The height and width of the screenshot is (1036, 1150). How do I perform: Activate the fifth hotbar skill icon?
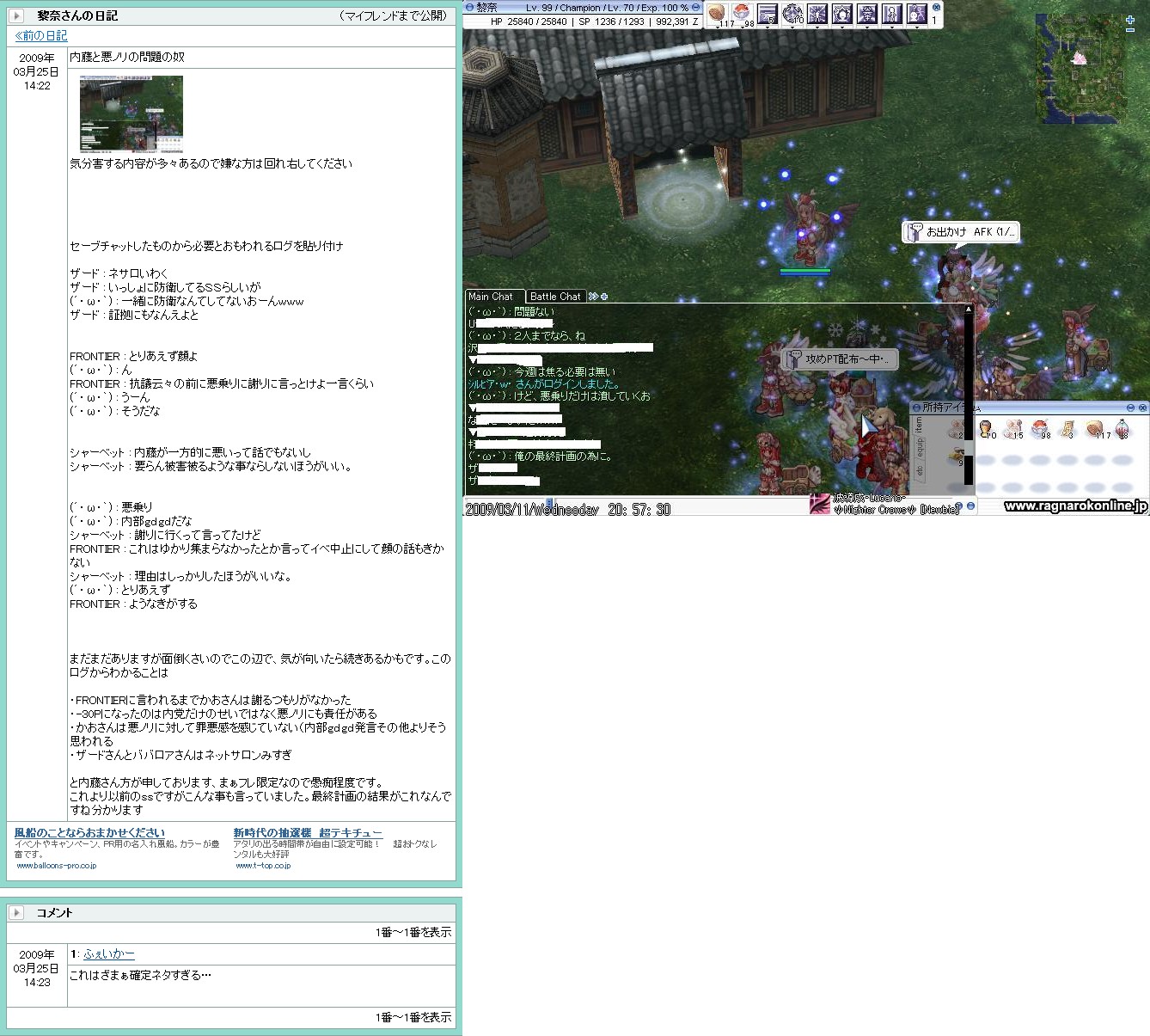pyautogui.click(x=817, y=14)
